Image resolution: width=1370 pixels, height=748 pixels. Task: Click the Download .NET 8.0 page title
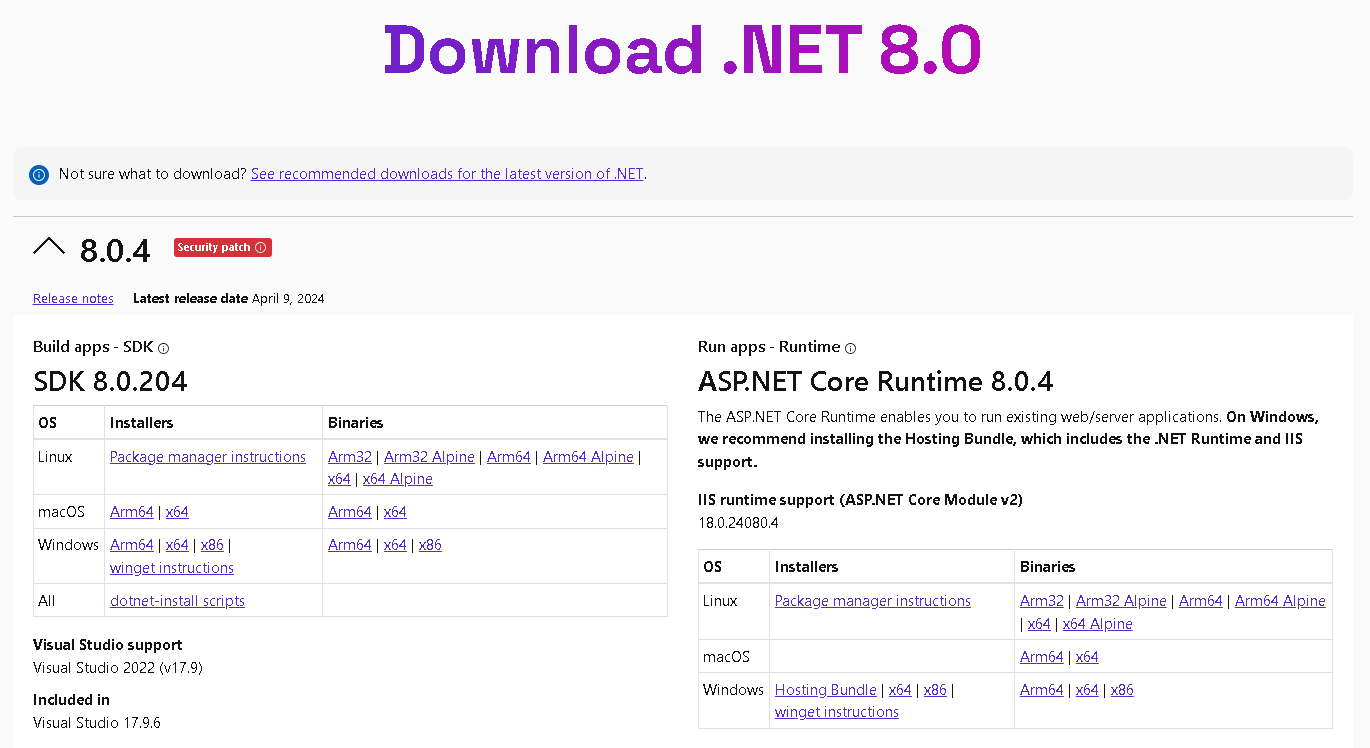(683, 49)
